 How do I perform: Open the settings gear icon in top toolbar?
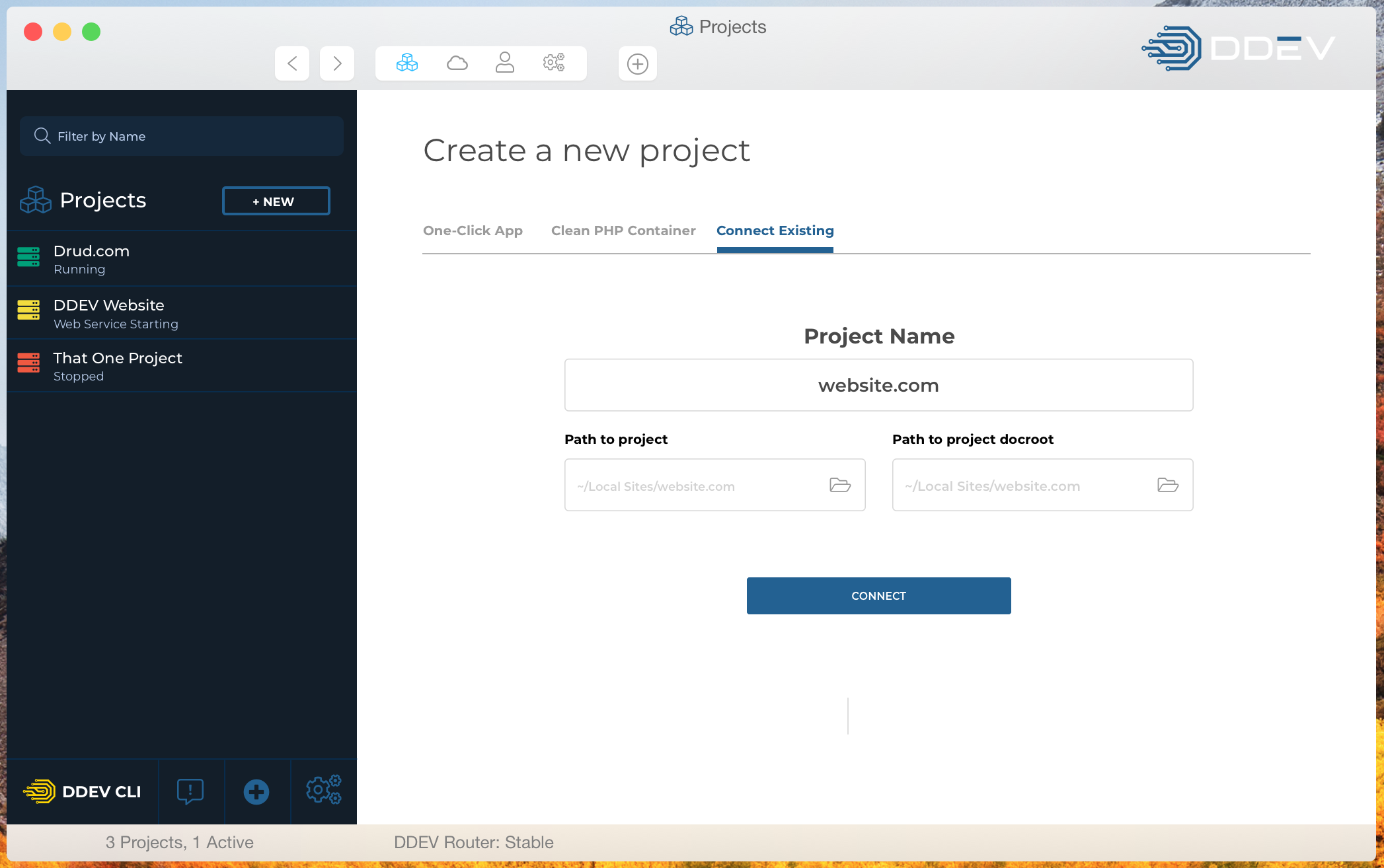pos(554,63)
